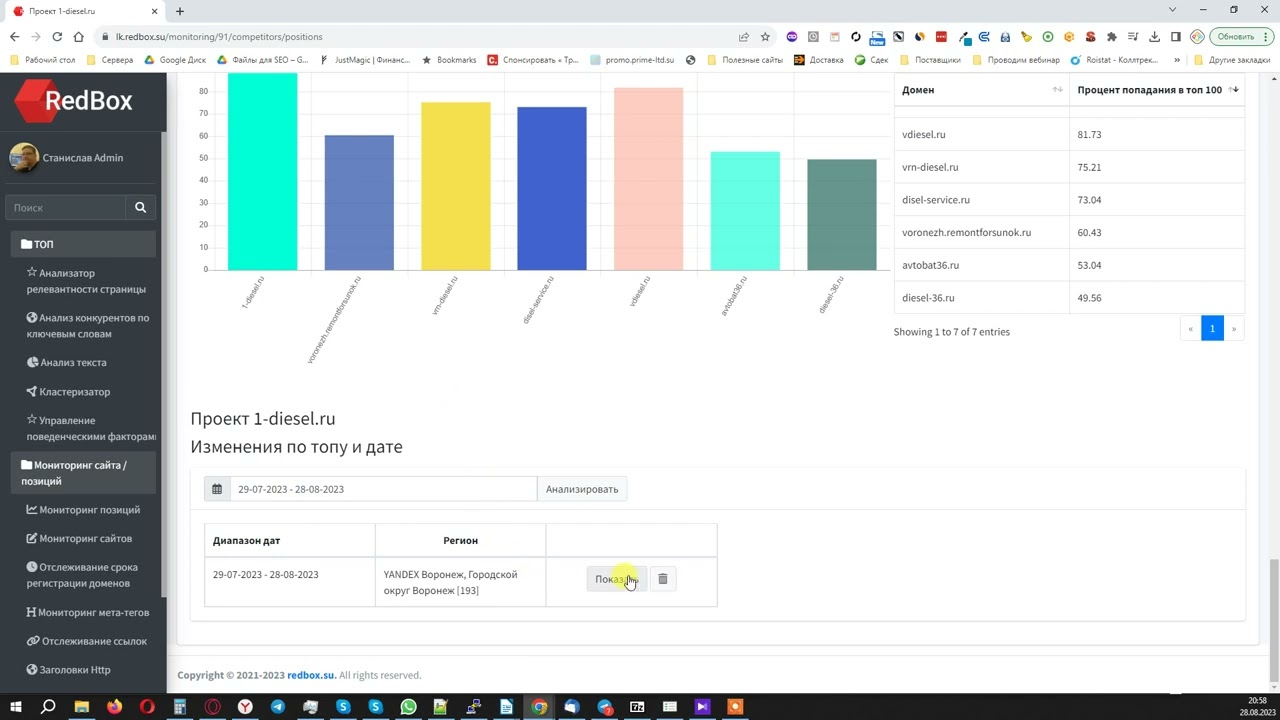The height and width of the screenshot is (720, 1280).
Task: Reload the page with browser refresh button
Action: [x=57, y=37]
